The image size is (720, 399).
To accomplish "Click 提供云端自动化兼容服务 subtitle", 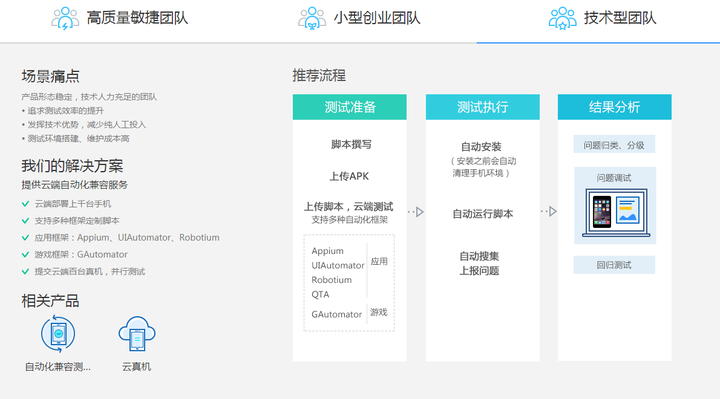I will click(x=74, y=185).
